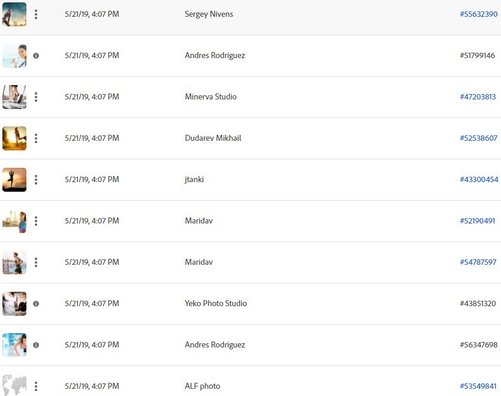Select the yoga silhouette thumbnail by jtanki
Viewport: 501px width, 396px height.
click(x=14, y=180)
